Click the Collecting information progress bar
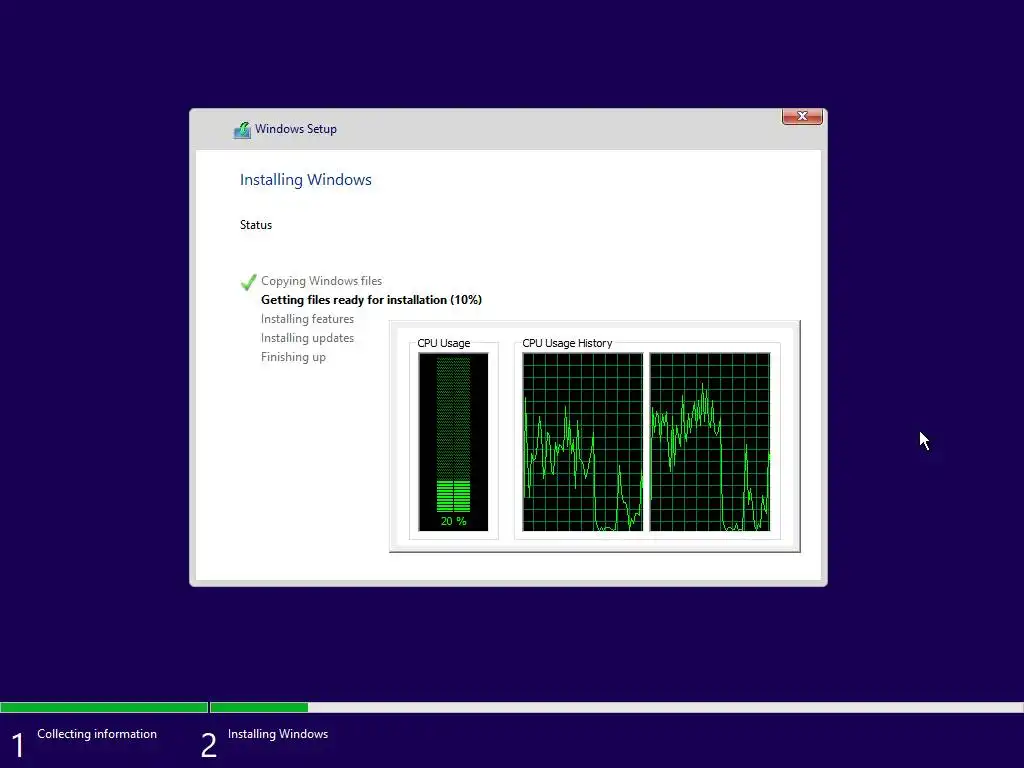Screen dimensions: 1024x768 pyautogui.click(x=104, y=707)
